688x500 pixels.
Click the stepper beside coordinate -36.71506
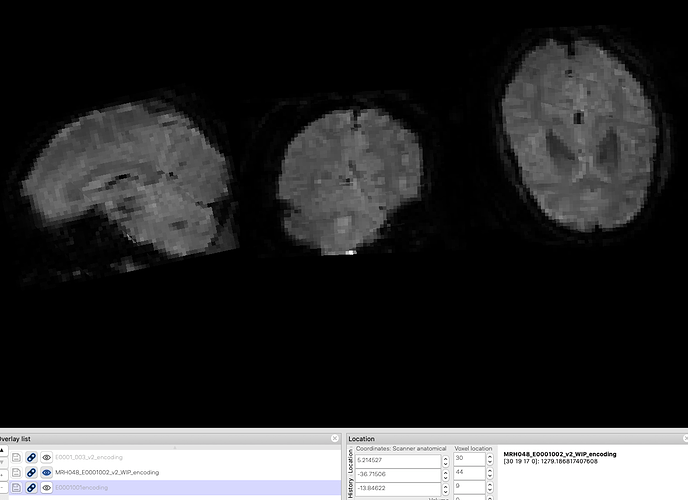[445, 475]
